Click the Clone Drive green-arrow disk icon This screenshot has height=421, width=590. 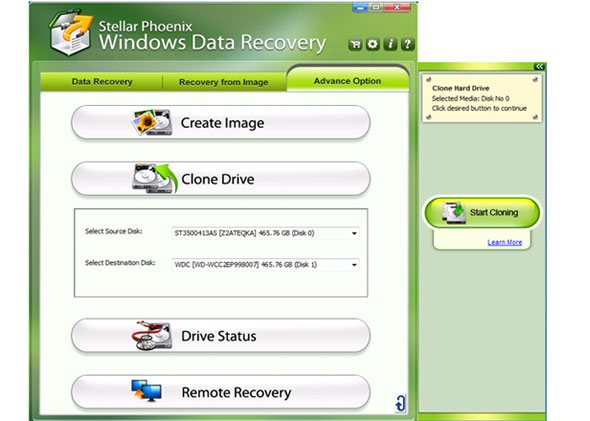tap(155, 178)
